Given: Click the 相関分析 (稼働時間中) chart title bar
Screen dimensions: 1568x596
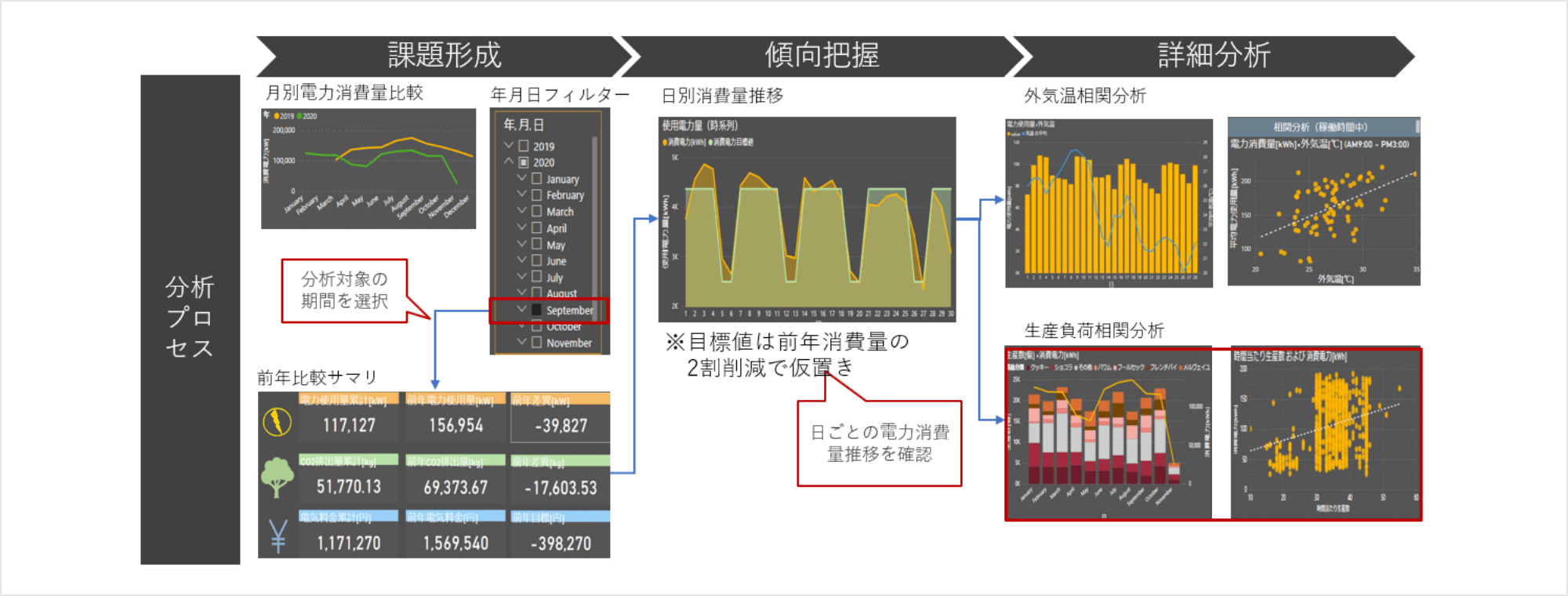Looking at the screenshot, I should pyautogui.click(x=1324, y=126).
